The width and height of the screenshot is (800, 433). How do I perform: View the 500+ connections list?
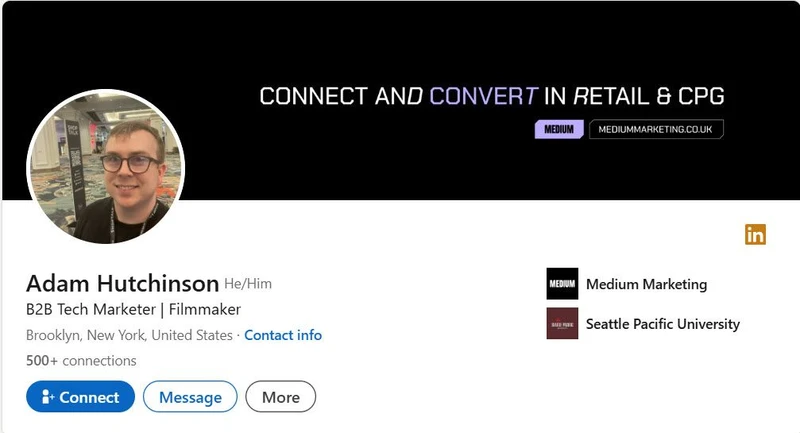(x=81, y=360)
